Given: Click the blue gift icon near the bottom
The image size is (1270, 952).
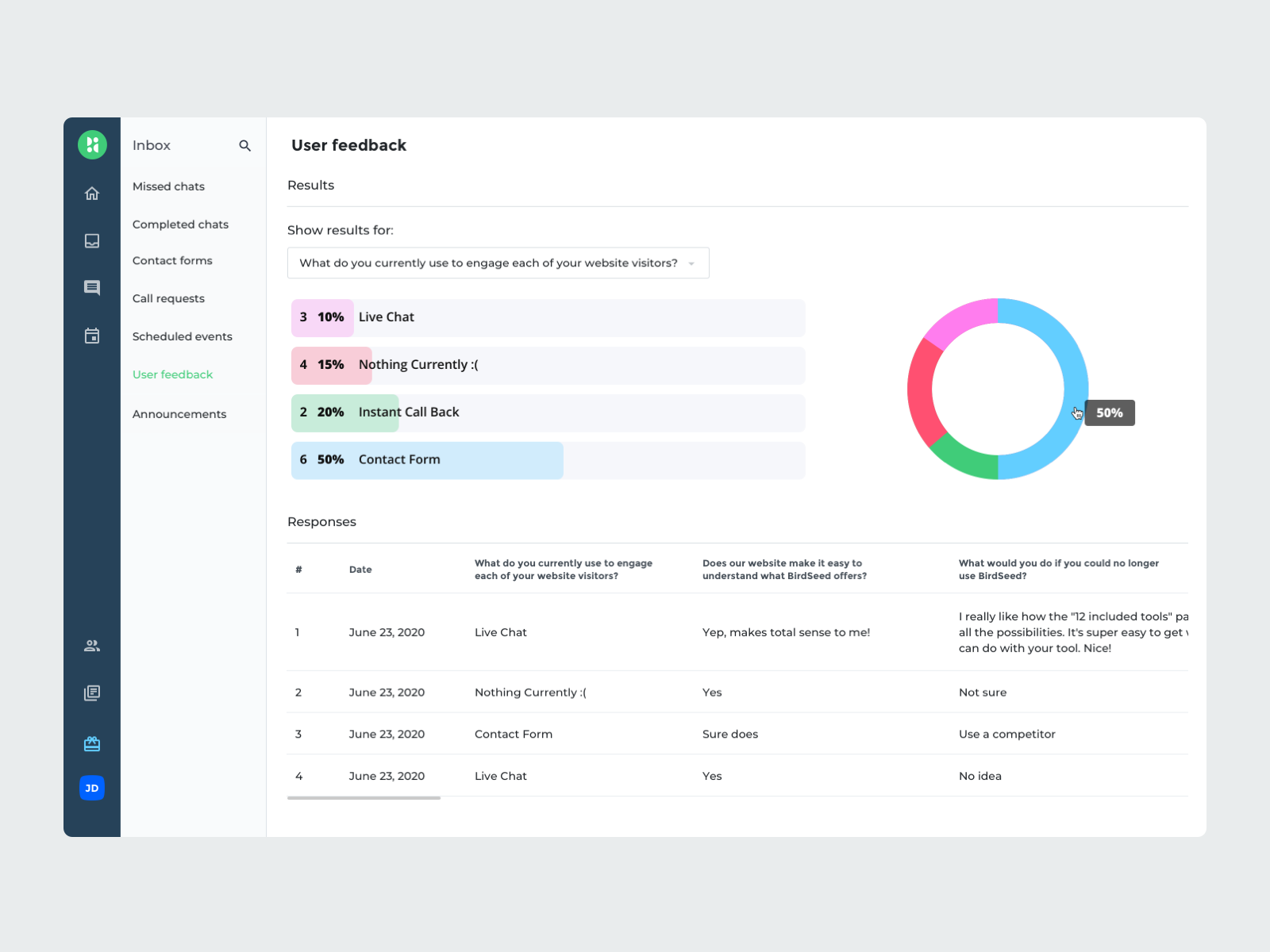Looking at the screenshot, I should click(91, 743).
